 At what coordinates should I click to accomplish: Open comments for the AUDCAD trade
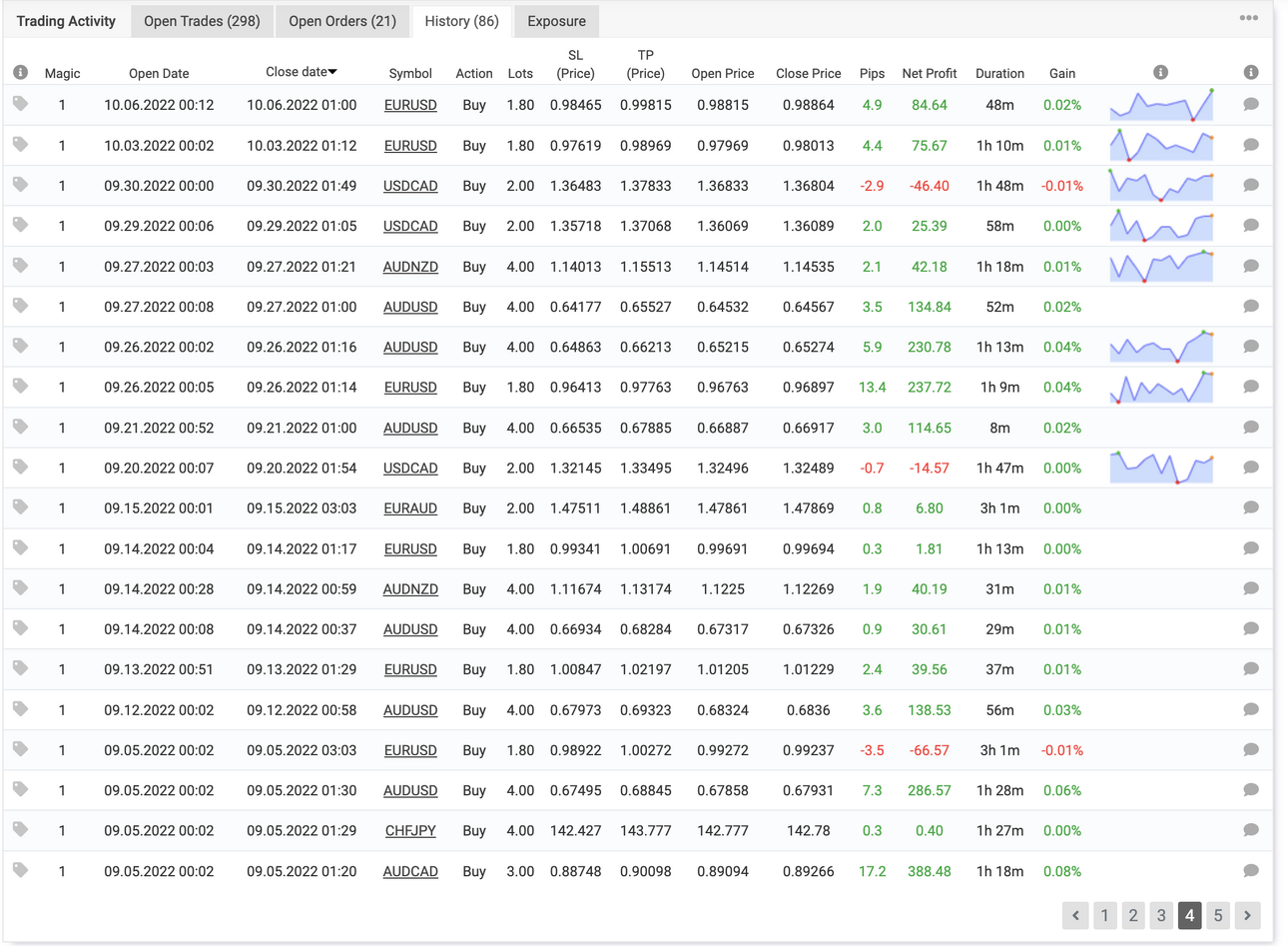pos(1251,871)
